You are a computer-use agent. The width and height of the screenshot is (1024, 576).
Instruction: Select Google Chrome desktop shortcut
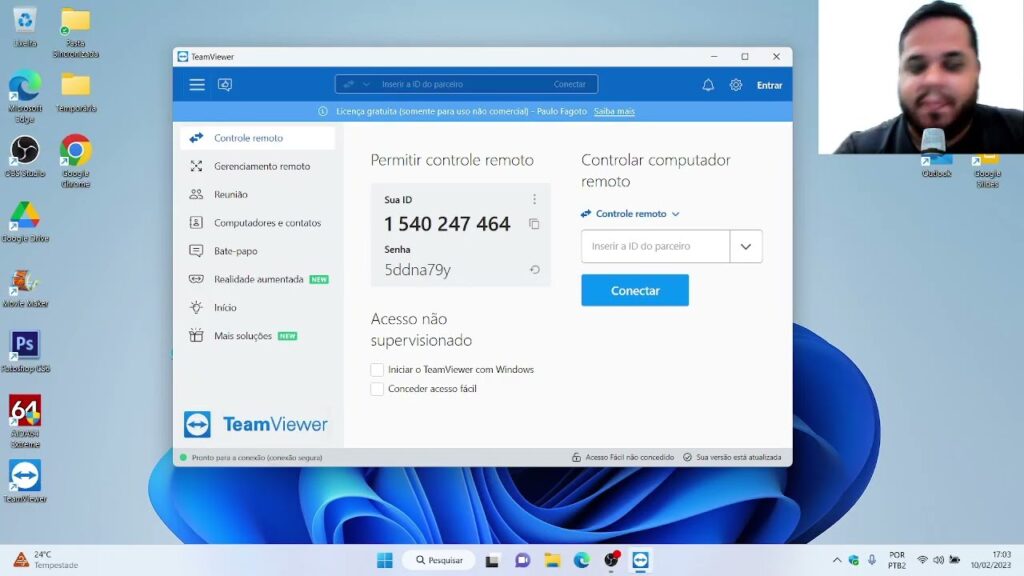click(76, 162)
